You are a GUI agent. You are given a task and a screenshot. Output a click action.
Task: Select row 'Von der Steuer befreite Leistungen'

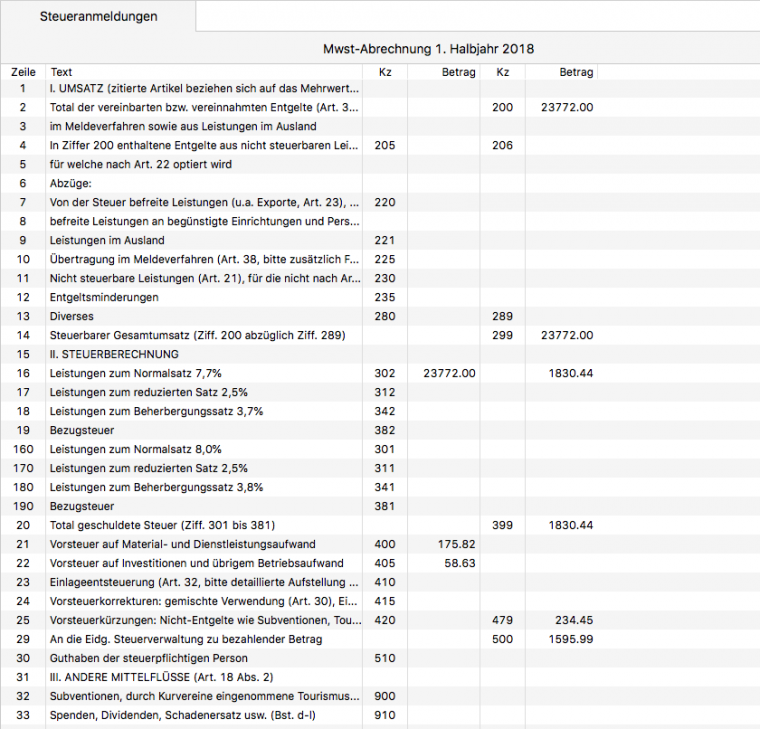tap(380, 203)
